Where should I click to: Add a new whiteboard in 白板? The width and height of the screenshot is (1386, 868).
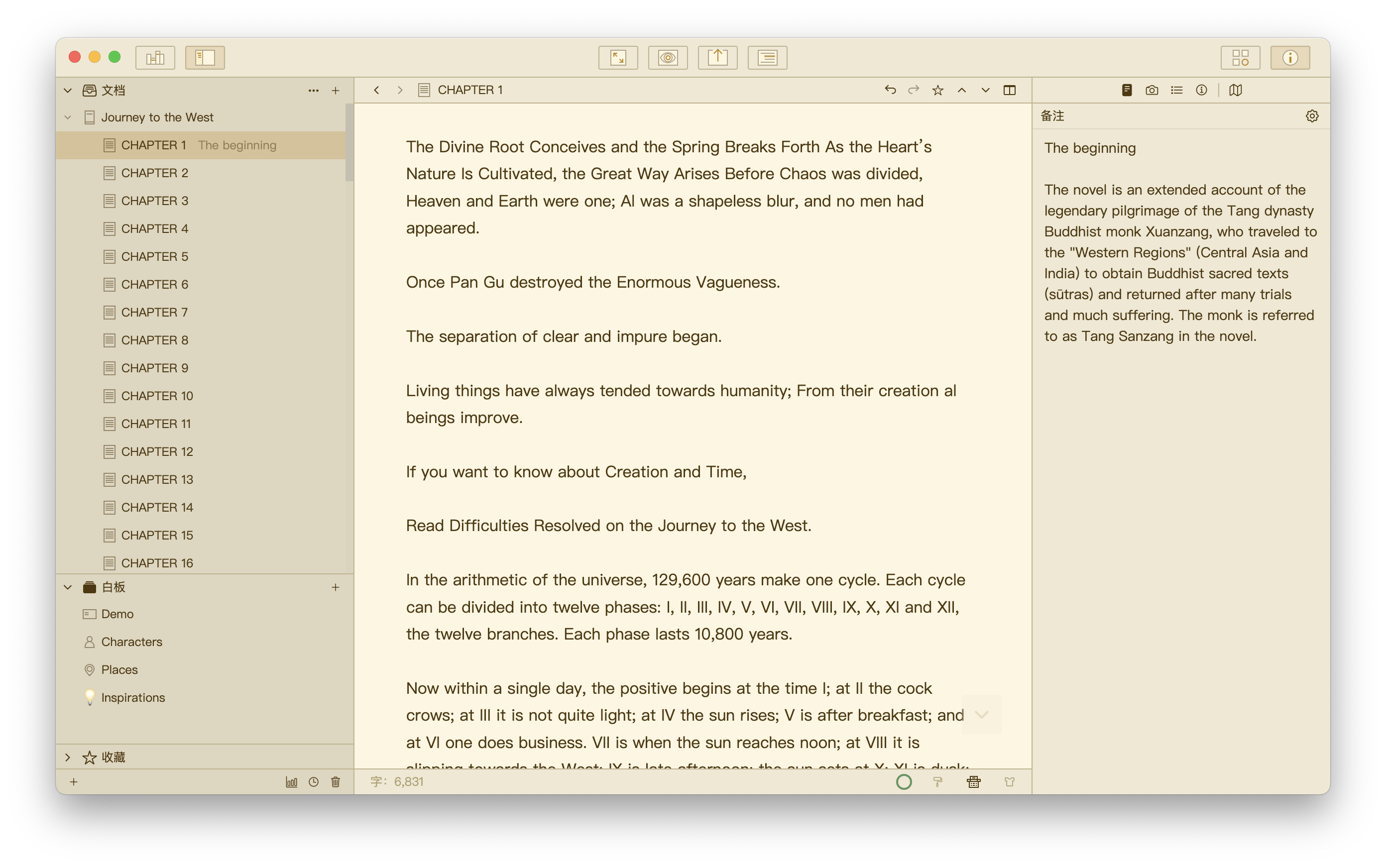[x=336, y=587]
